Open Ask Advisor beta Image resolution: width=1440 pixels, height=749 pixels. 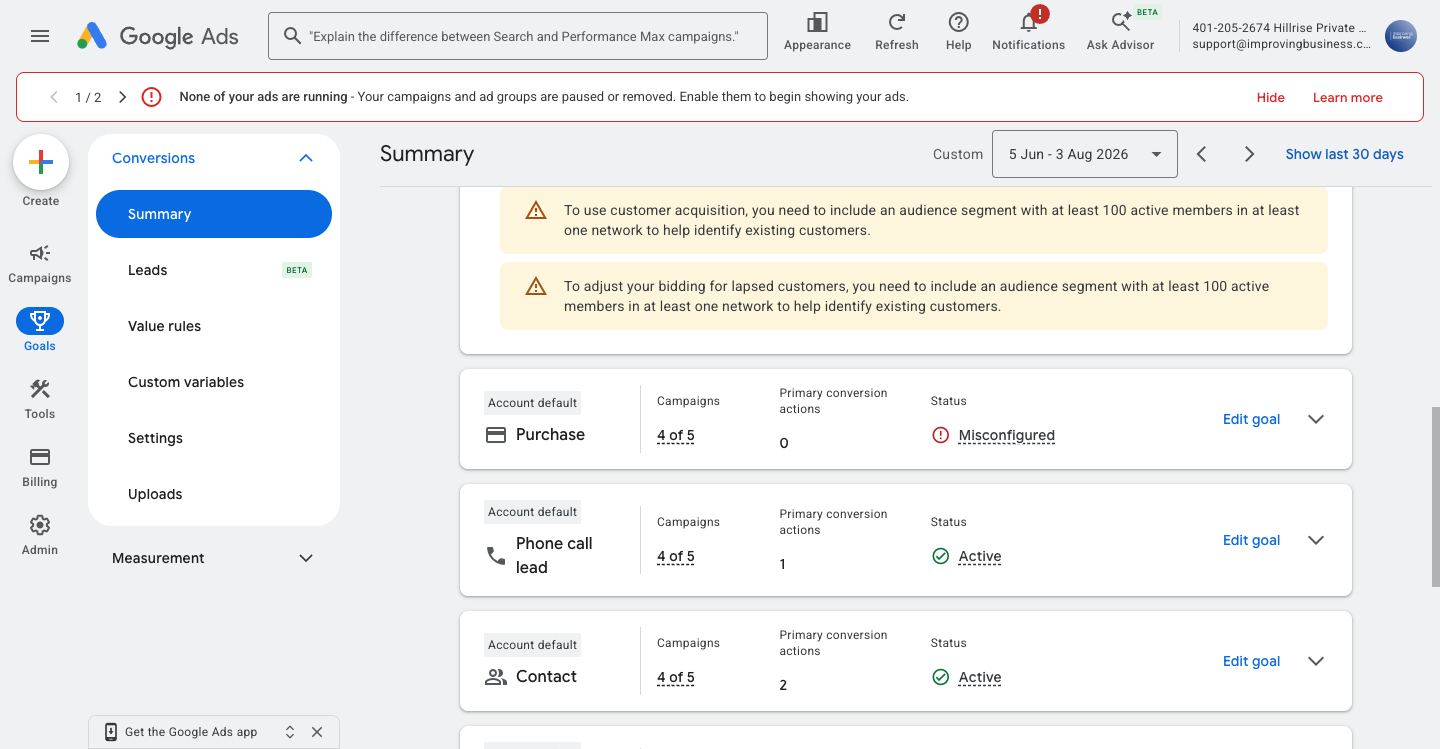(x=1120, y=32)
